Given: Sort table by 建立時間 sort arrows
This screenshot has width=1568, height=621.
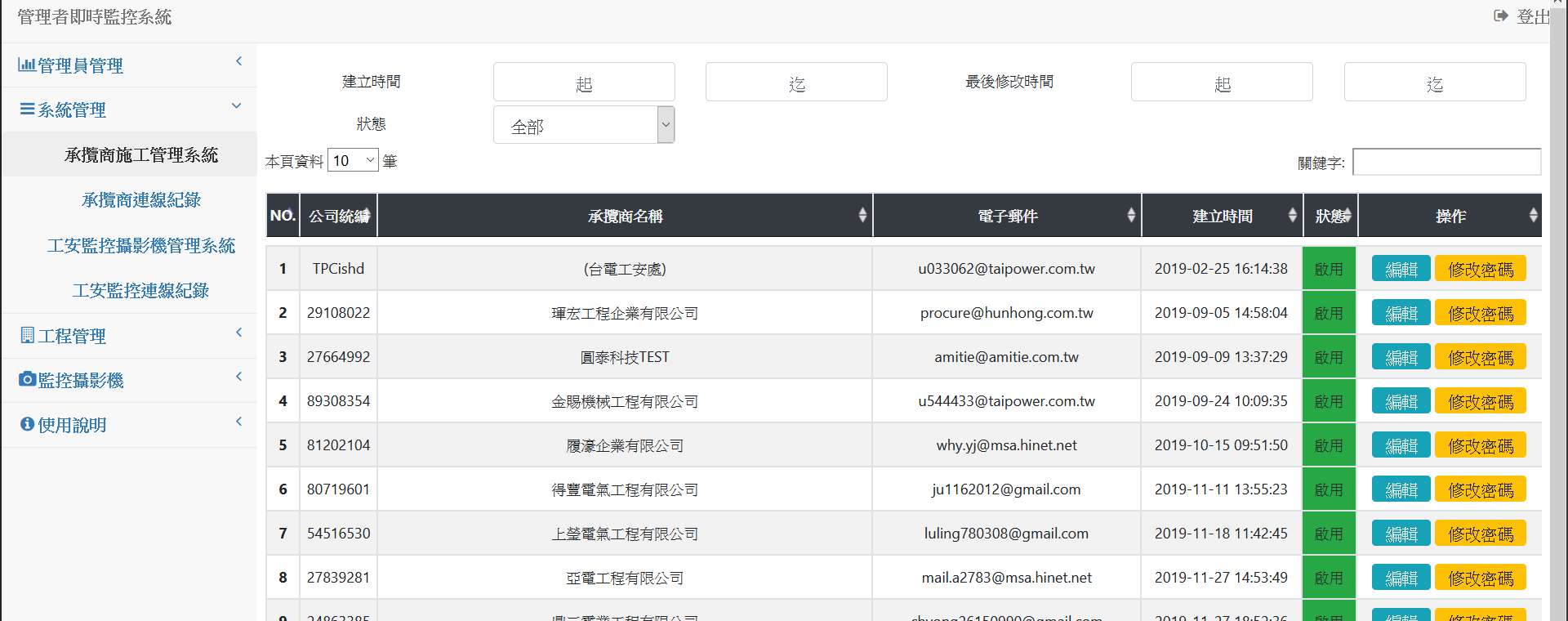Looking at the screenshot, I should 1293,215.
